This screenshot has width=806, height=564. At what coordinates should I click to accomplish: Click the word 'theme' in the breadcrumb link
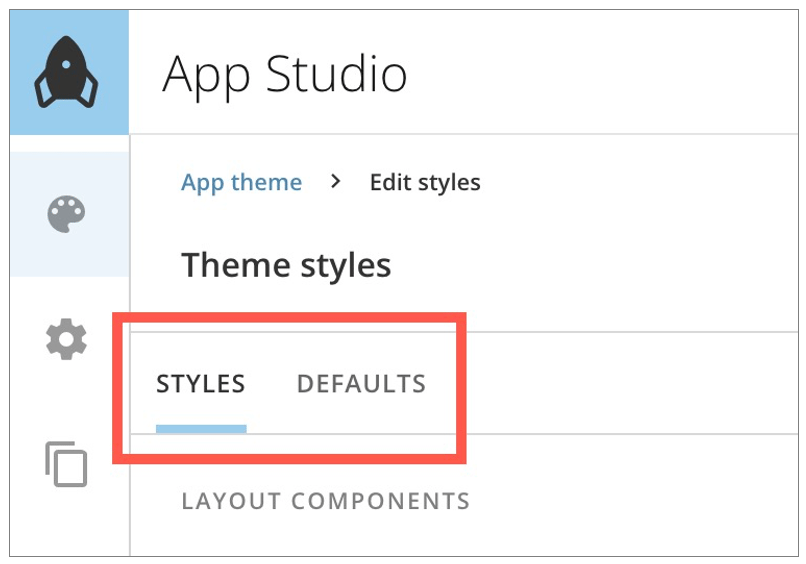(x=266, y=182)
